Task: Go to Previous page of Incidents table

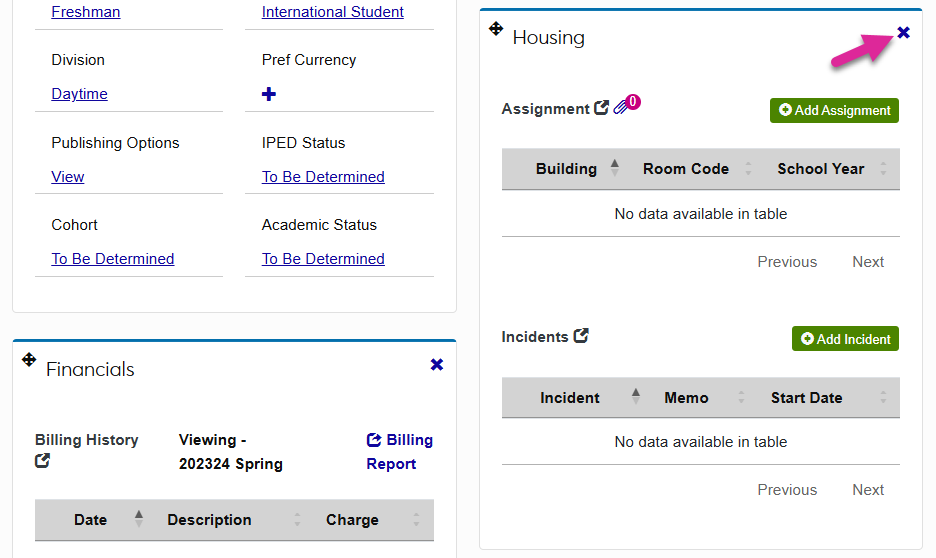Action: click(787, 490)
